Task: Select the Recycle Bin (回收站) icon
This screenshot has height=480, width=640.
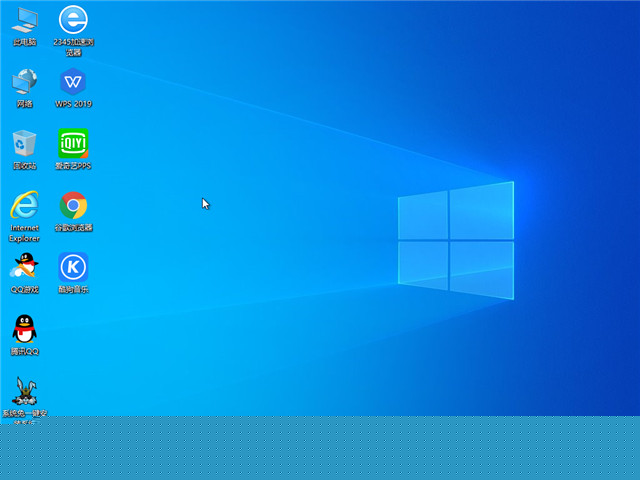Action: point(24,143)
